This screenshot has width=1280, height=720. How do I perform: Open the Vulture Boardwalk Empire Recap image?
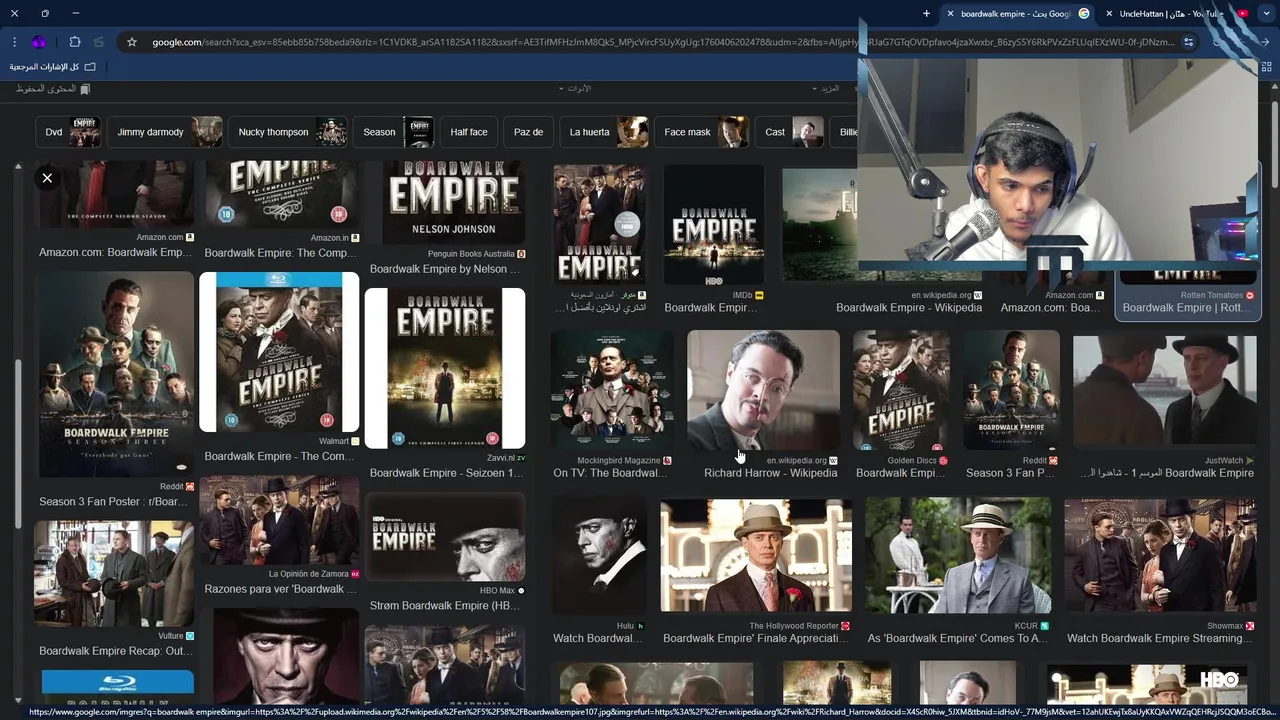pyautogui.click(x=115, y=574)
